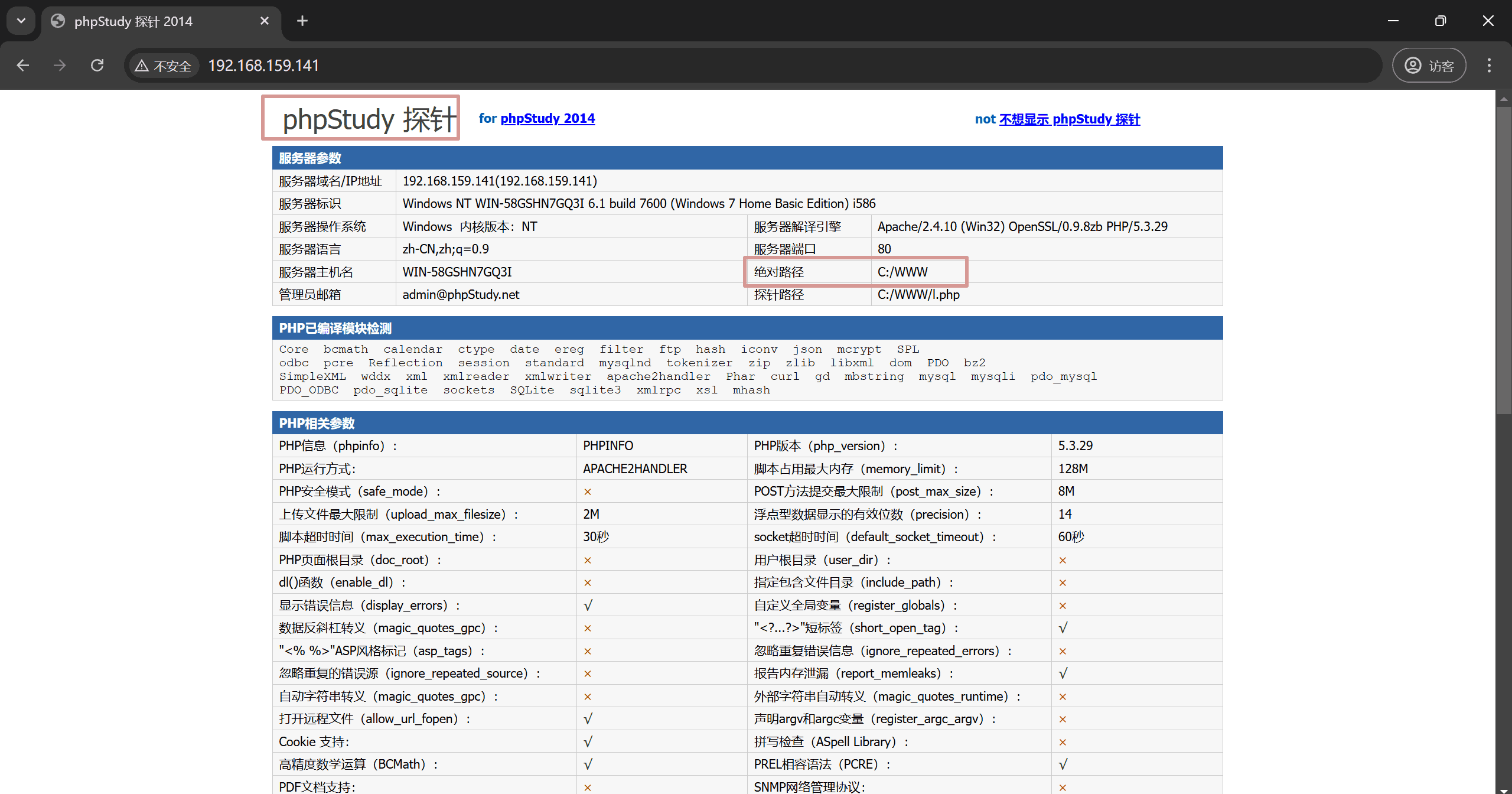Click the 不想显示 phpStudy 探针 link
Image resolution: width=1512 pixels, height=794 pixels.
click(1069, 119)
